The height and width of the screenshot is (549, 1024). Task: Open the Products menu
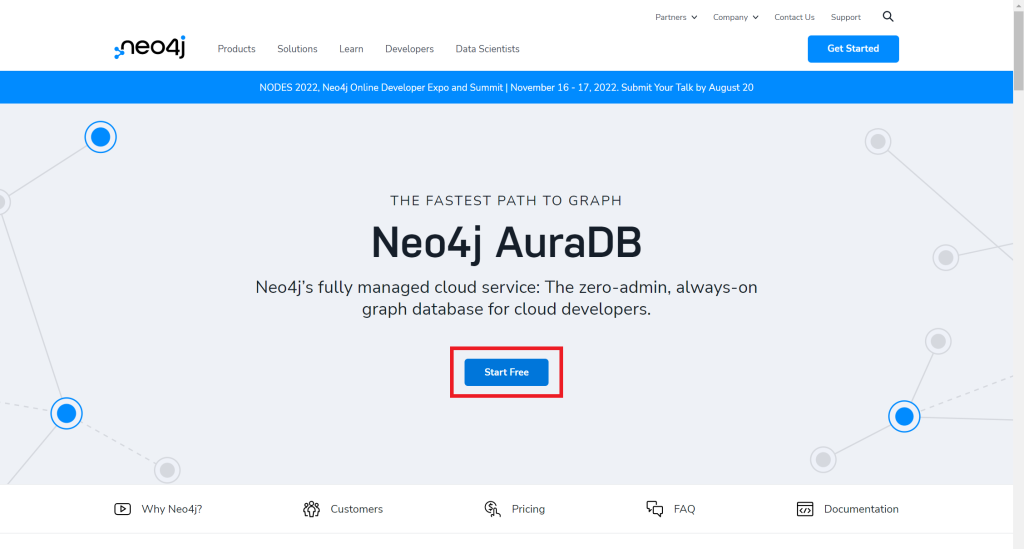pos(236,49)
